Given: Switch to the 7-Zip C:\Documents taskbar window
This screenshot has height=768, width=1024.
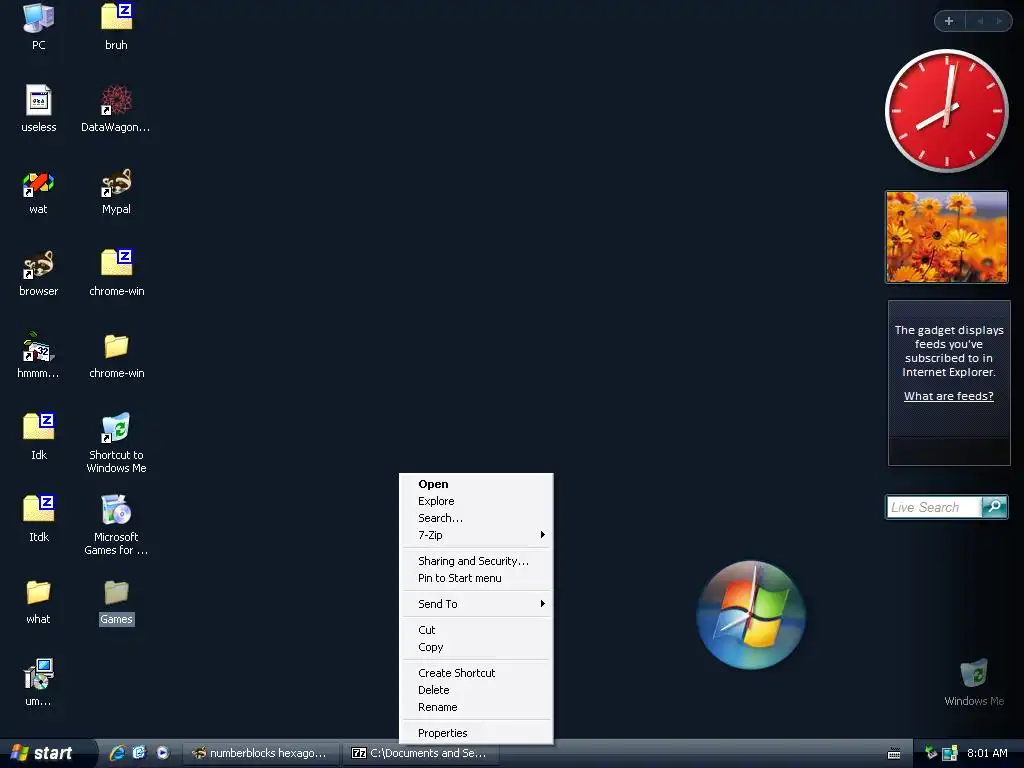Looking at the screenshot, I should click(x=421, y=753).
